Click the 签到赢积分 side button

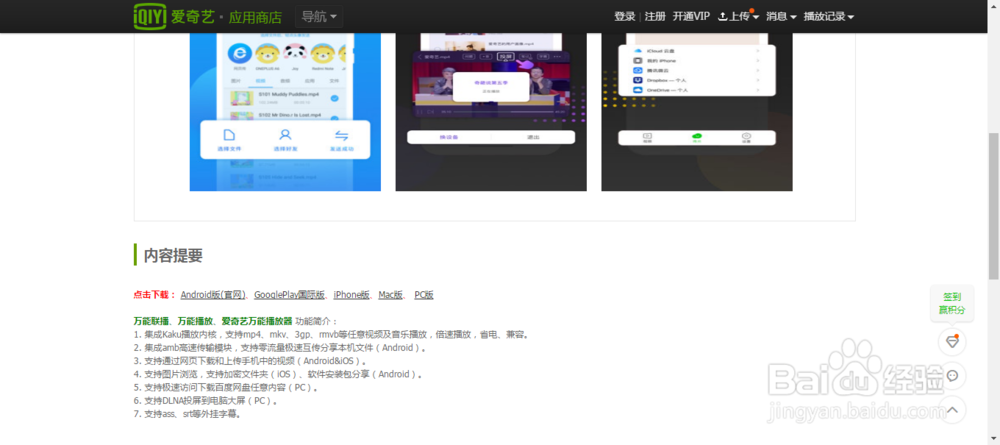coord(952,303)
